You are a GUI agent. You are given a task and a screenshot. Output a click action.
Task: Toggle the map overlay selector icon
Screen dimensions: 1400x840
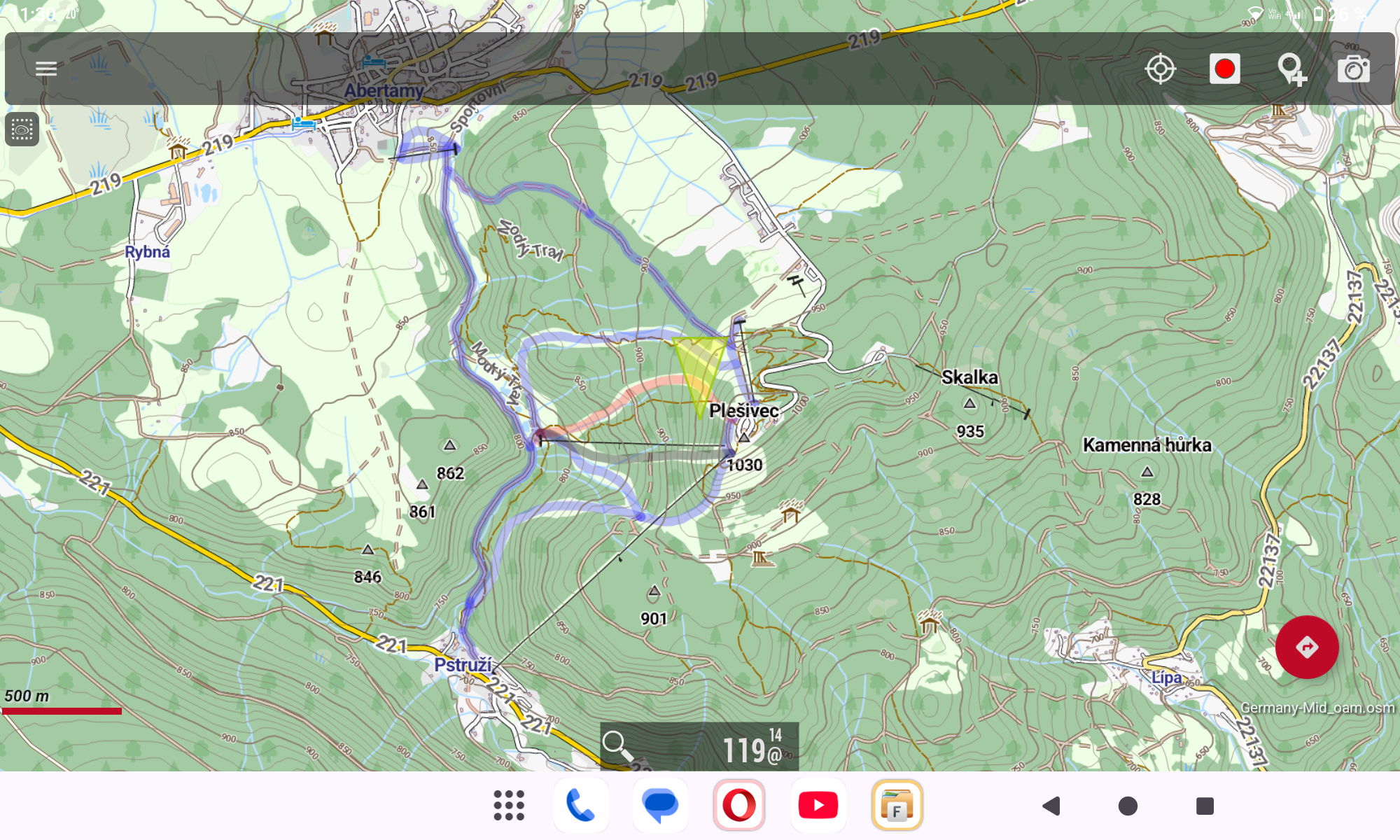tap(22, 129)
